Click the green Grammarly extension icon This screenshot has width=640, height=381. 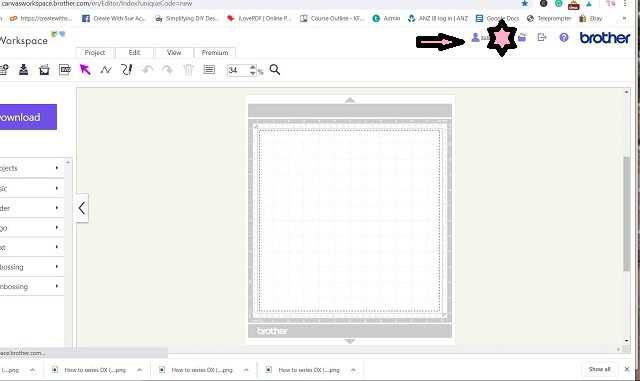(x=558, y=4)
